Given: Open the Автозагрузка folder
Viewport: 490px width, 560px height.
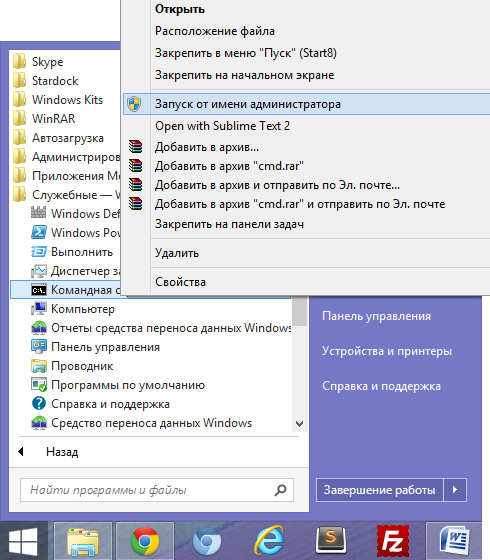Looking at the screenshot, I should [x=58, y=138].
